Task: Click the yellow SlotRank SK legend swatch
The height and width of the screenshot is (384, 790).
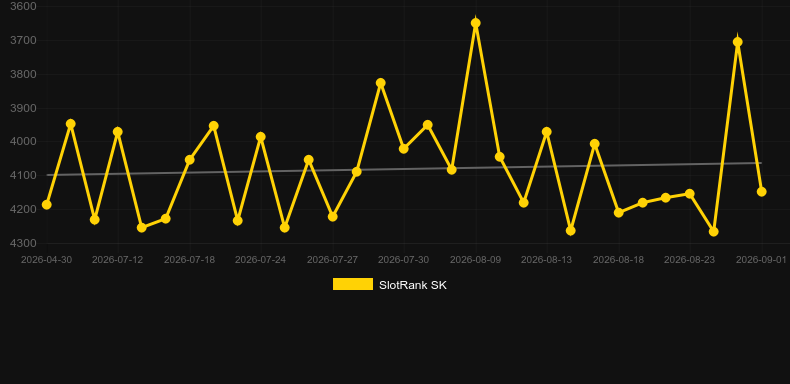Action: click(353, 284)
